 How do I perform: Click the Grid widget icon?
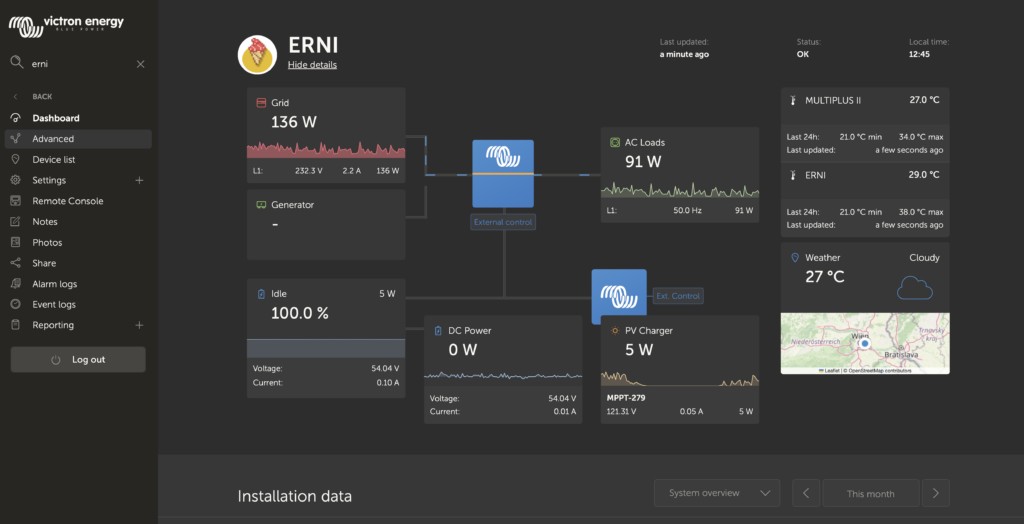(261, 103)
